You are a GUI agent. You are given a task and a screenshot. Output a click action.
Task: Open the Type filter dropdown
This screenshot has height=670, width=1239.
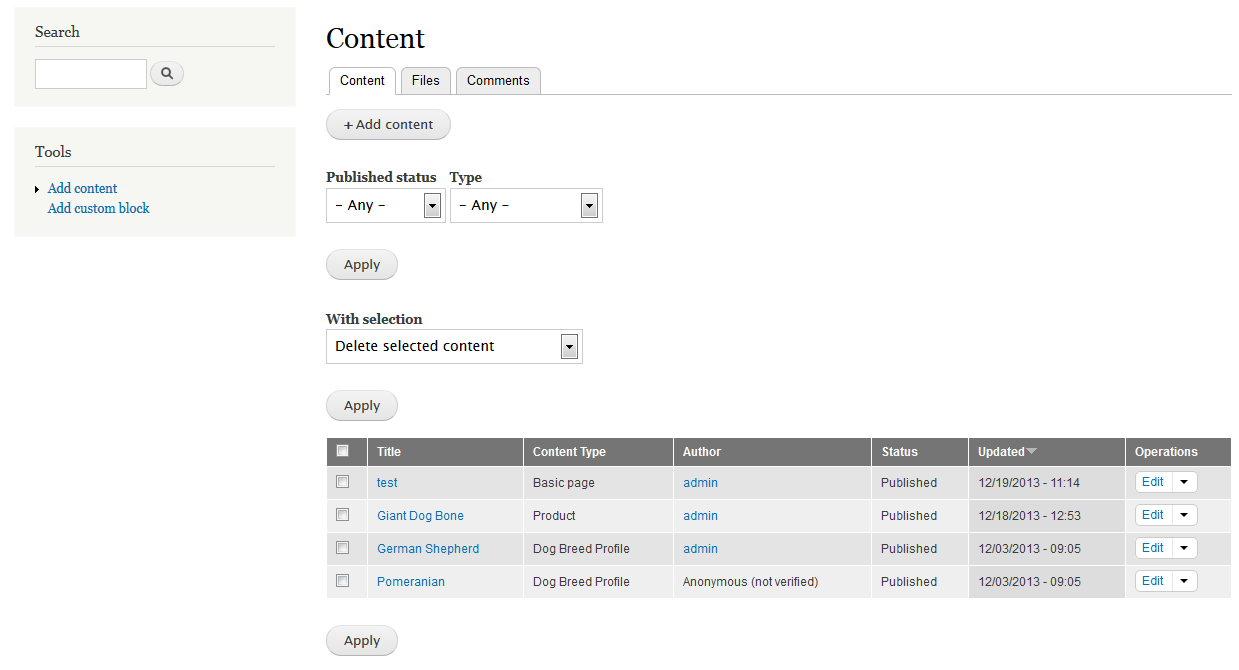pos(526,205)
